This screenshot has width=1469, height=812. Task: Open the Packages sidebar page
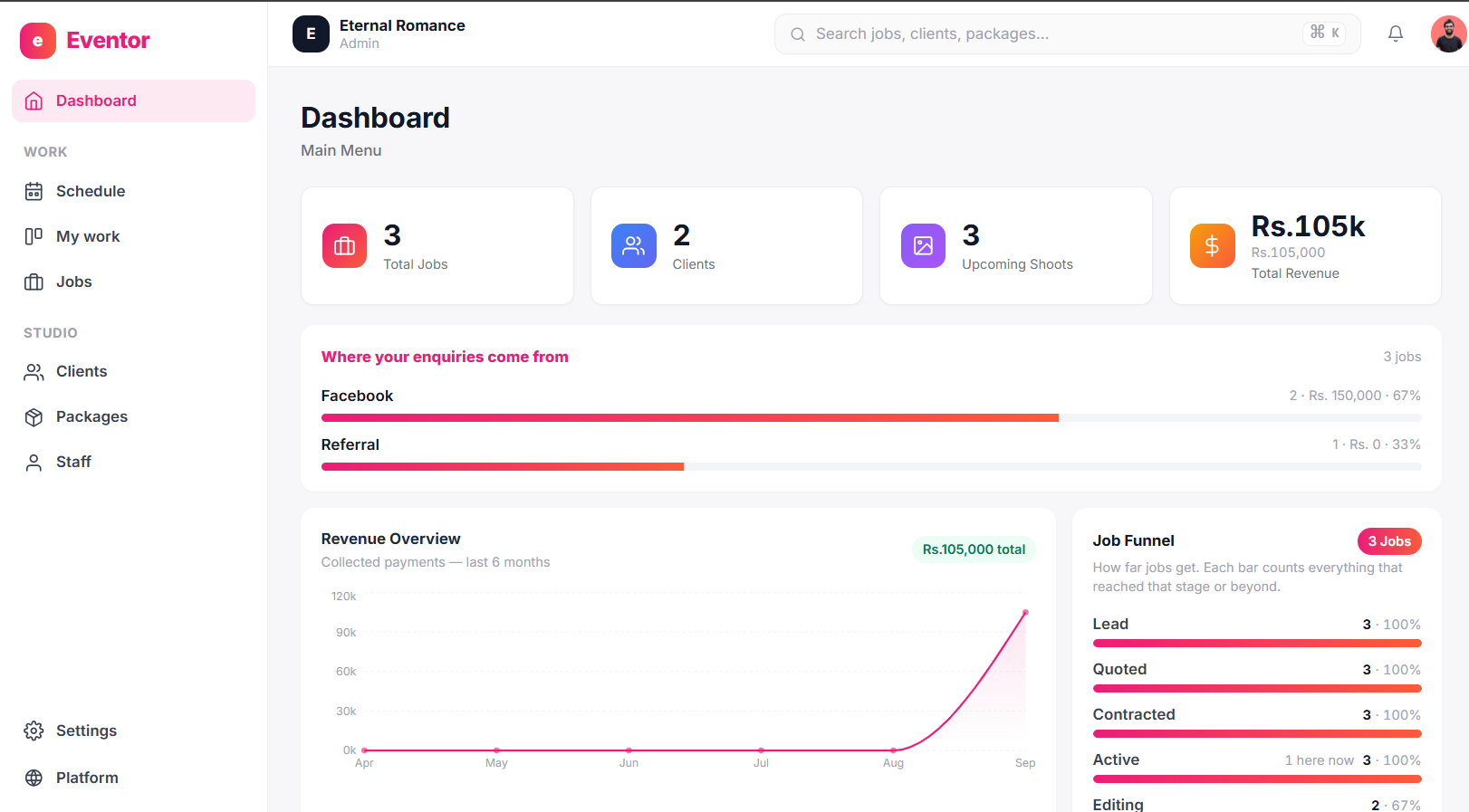click(133, 416)
